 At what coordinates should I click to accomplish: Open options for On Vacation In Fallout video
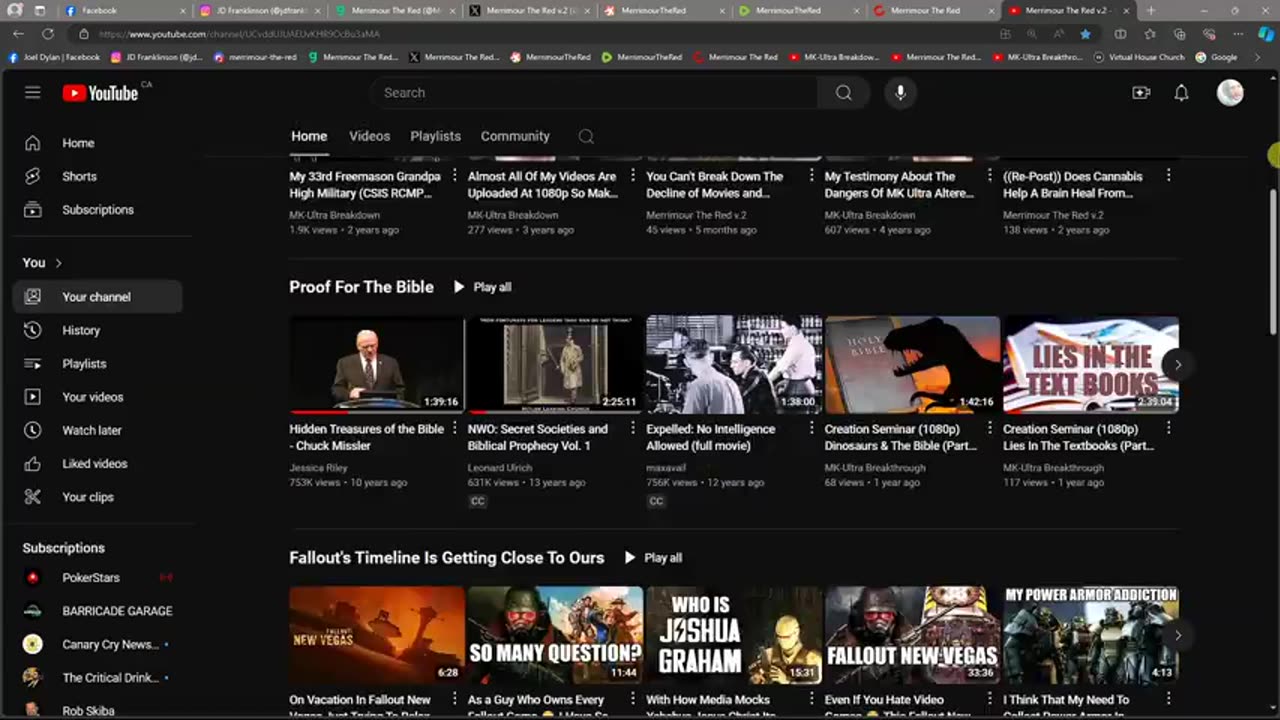pos(454,700)
